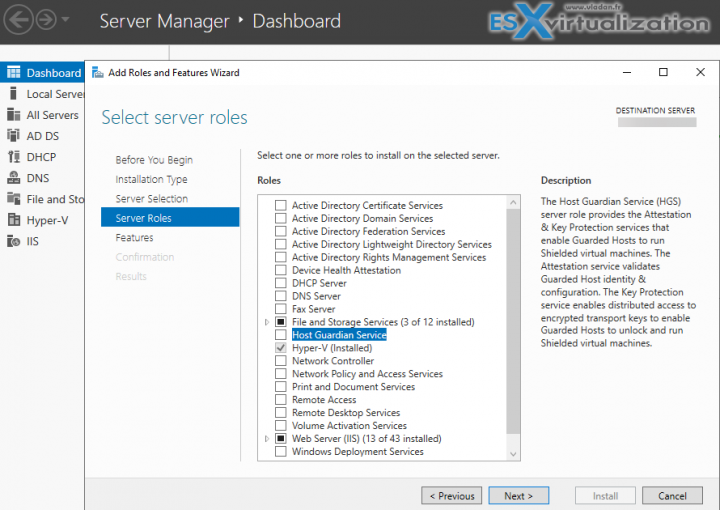The height and width of the screenshot is (510, 720).
Task: Select Hyper-V (Installed) row
Action: pyautogui.click(x=332, y=348)
